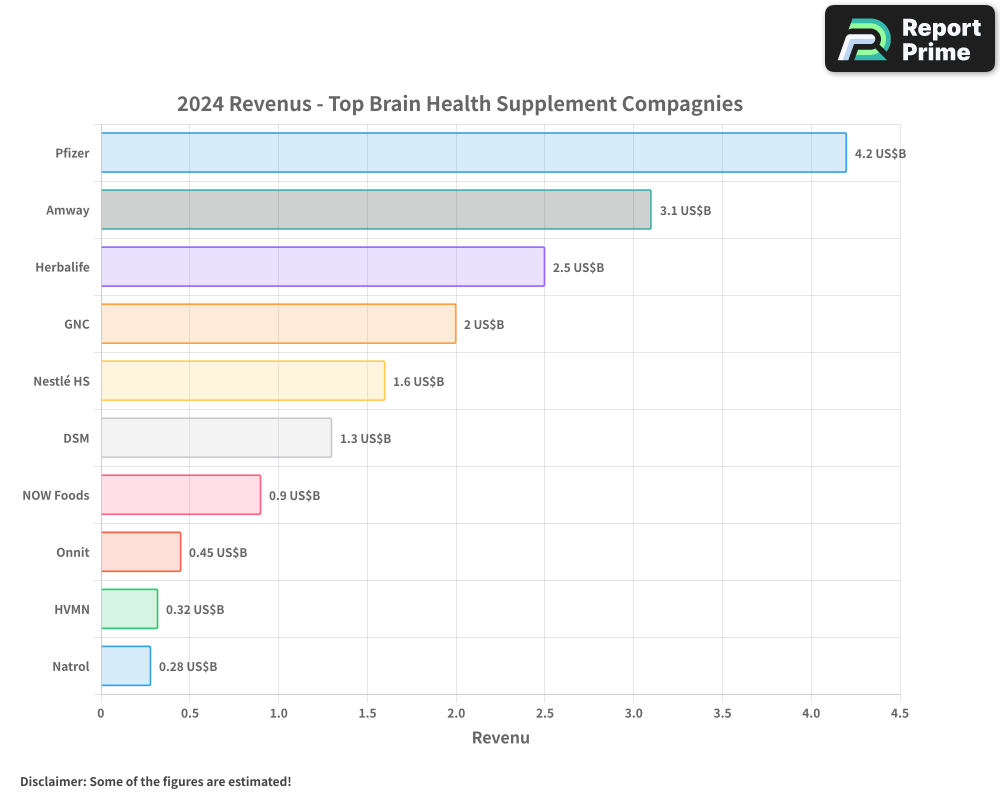Click the Revenu axis title
1000x800 pixels.
500,738
